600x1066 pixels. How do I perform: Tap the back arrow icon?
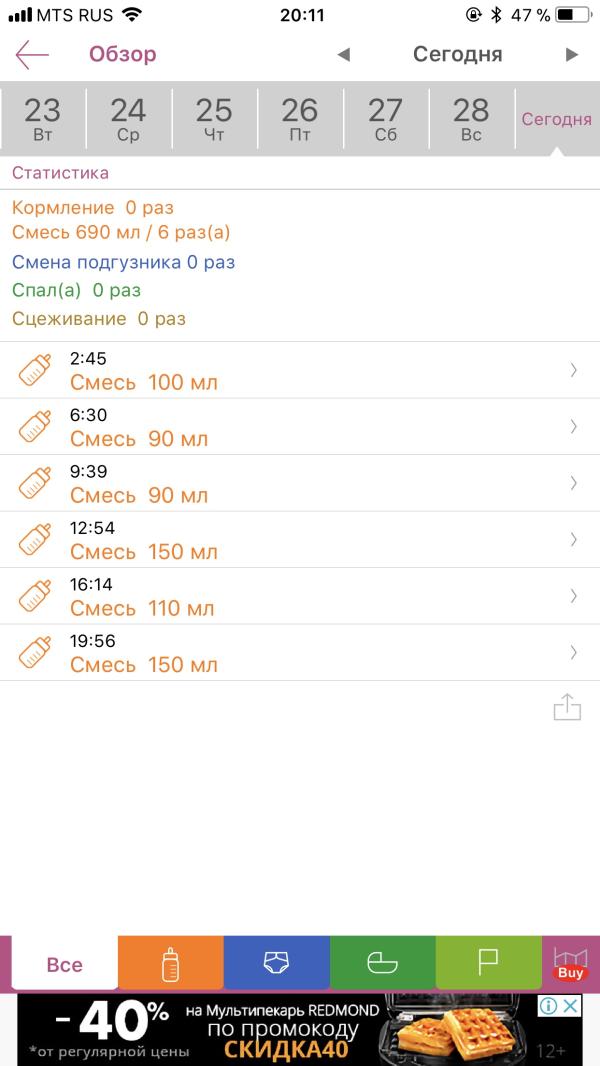32,54
